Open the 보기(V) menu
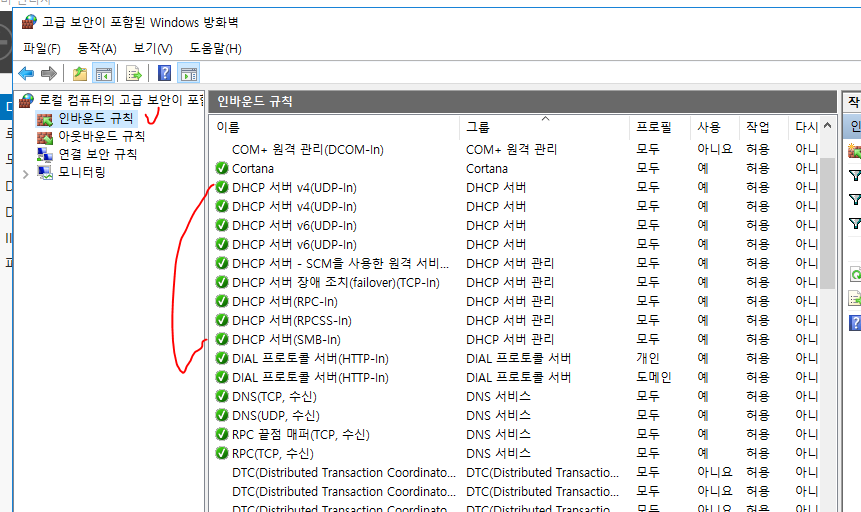The image size is (861, 512). [x=153, y=48]
